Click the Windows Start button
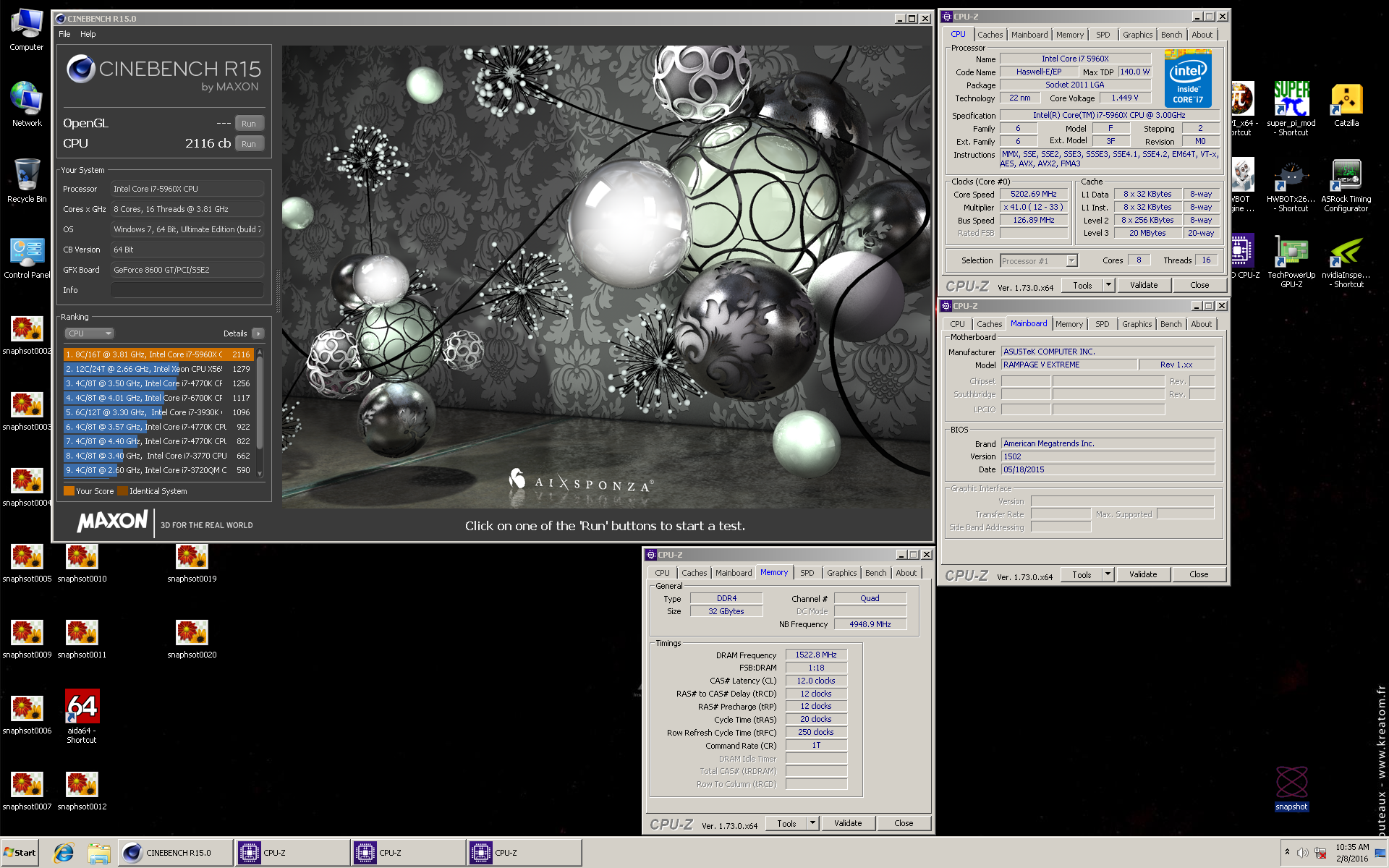The height and width of the screenshot is (868, 1389). point(20,853)
